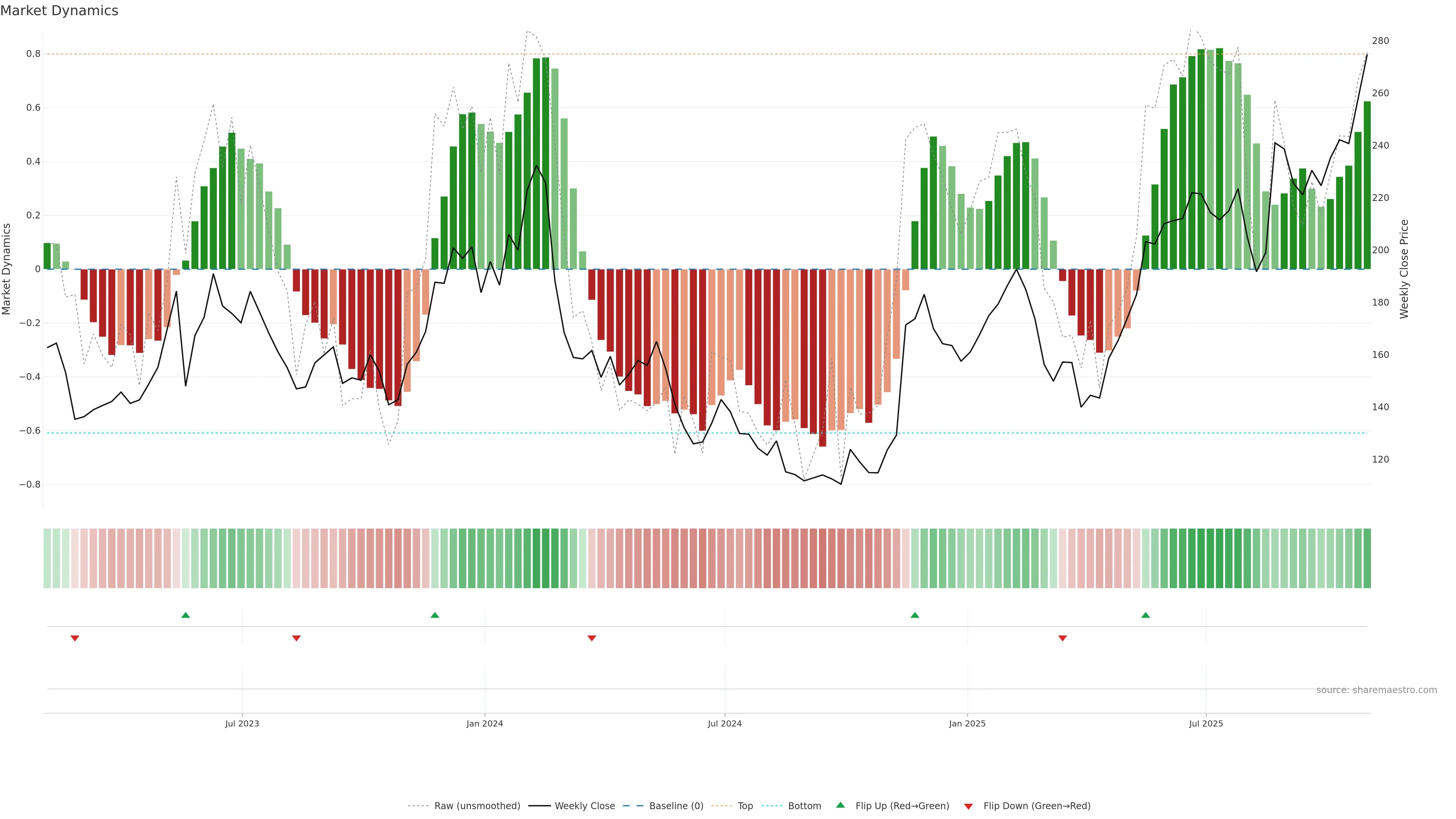Image resolution: width=1456 pixels, height=819 pixels.
Task: Click the first red flip-down marker at the chart start
Action: point(75,638)
